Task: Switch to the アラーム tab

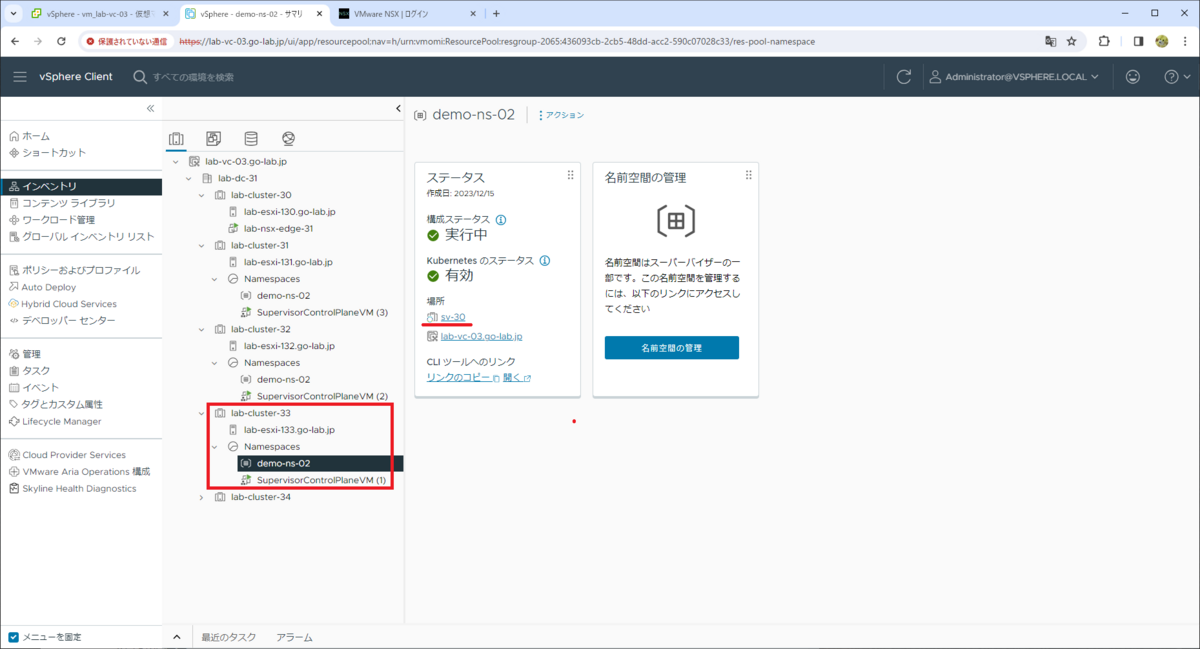Action: point(294,637)
